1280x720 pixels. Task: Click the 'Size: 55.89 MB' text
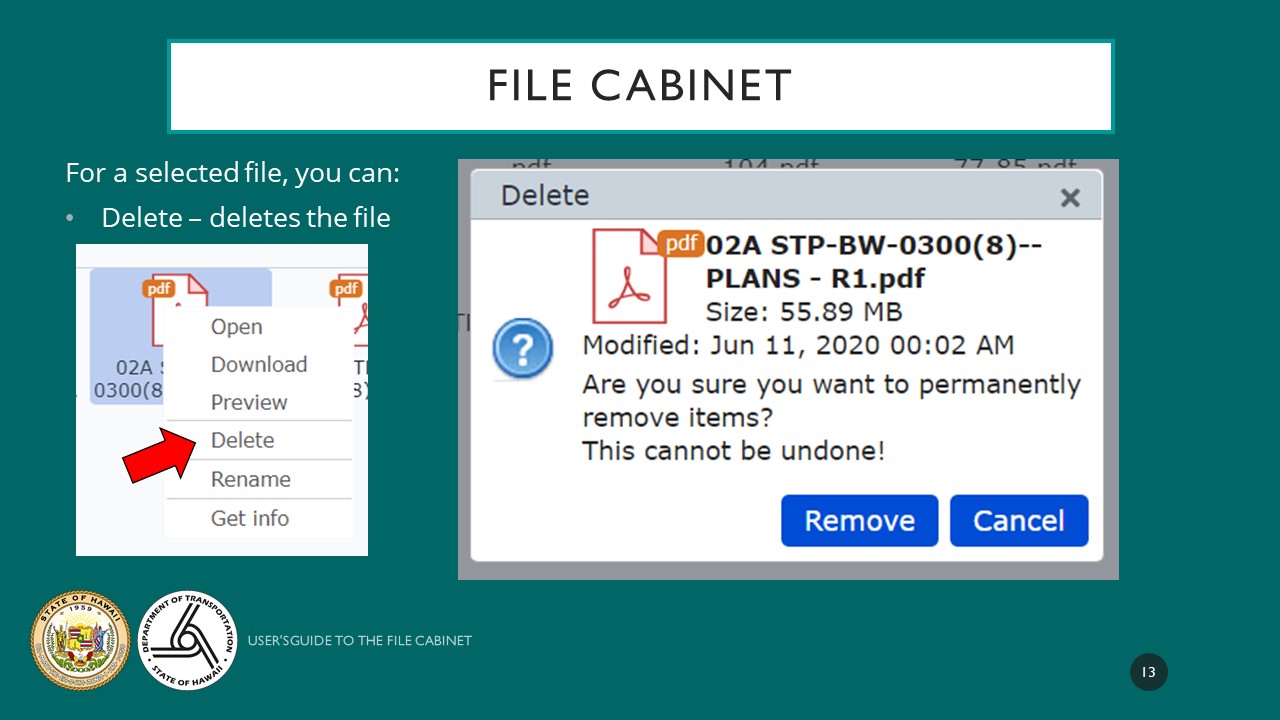[x=804, y=312]
